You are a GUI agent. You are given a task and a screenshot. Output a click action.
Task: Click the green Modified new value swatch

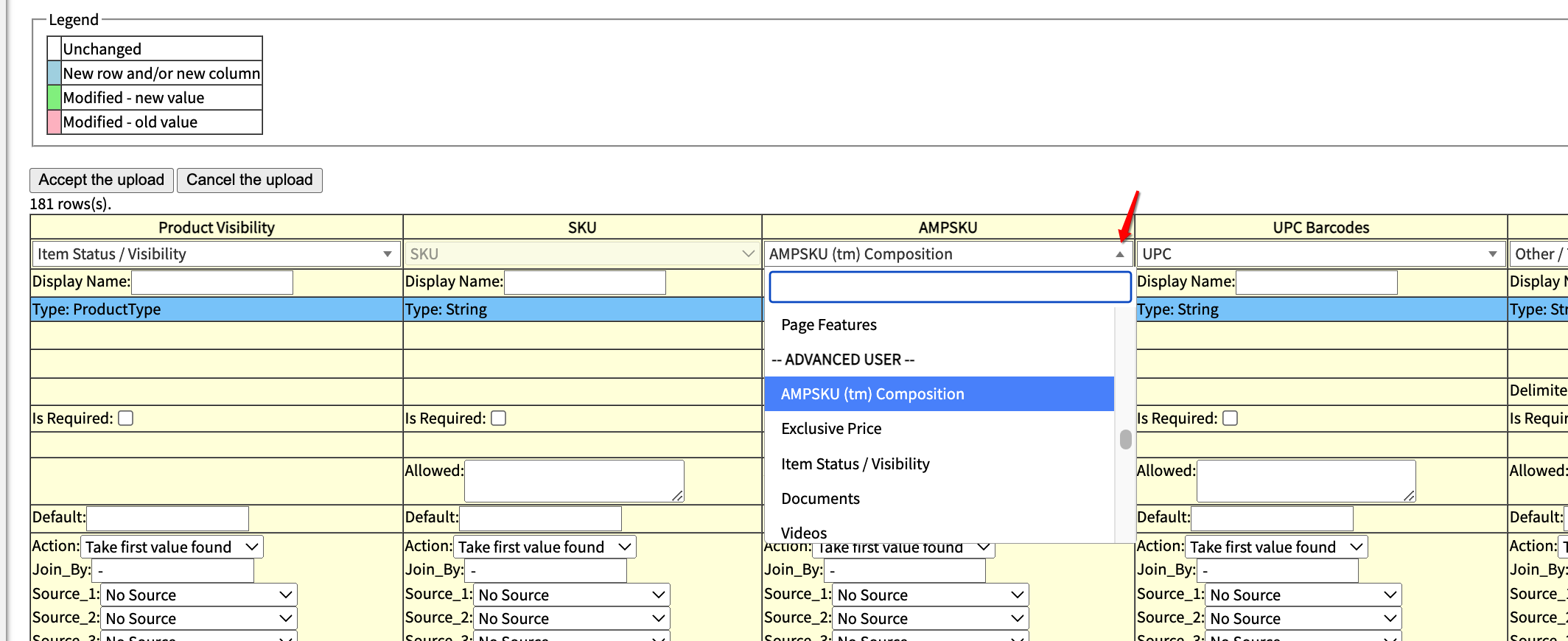pyautogui.click(x=54, y=97)
